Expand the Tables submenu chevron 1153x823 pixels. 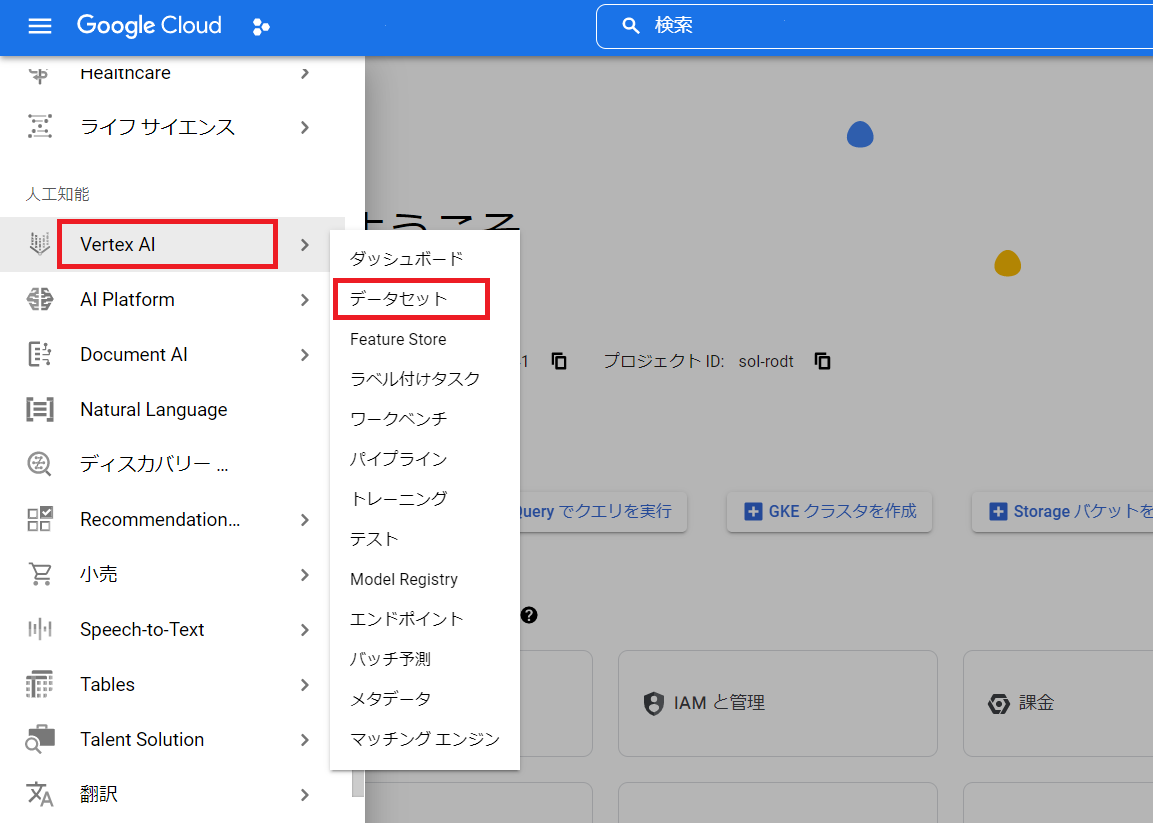click(x=305, y=685)
